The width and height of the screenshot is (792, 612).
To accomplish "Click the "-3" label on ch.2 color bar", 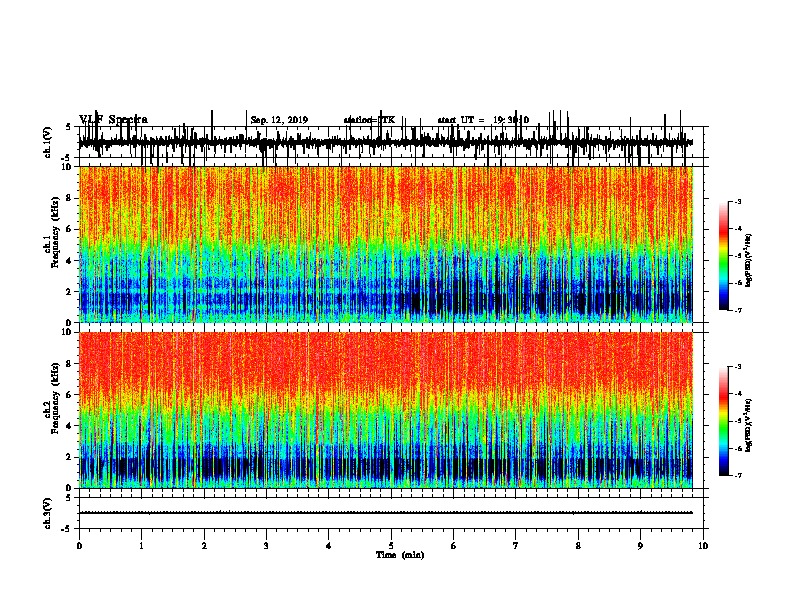I will [737, 367].
